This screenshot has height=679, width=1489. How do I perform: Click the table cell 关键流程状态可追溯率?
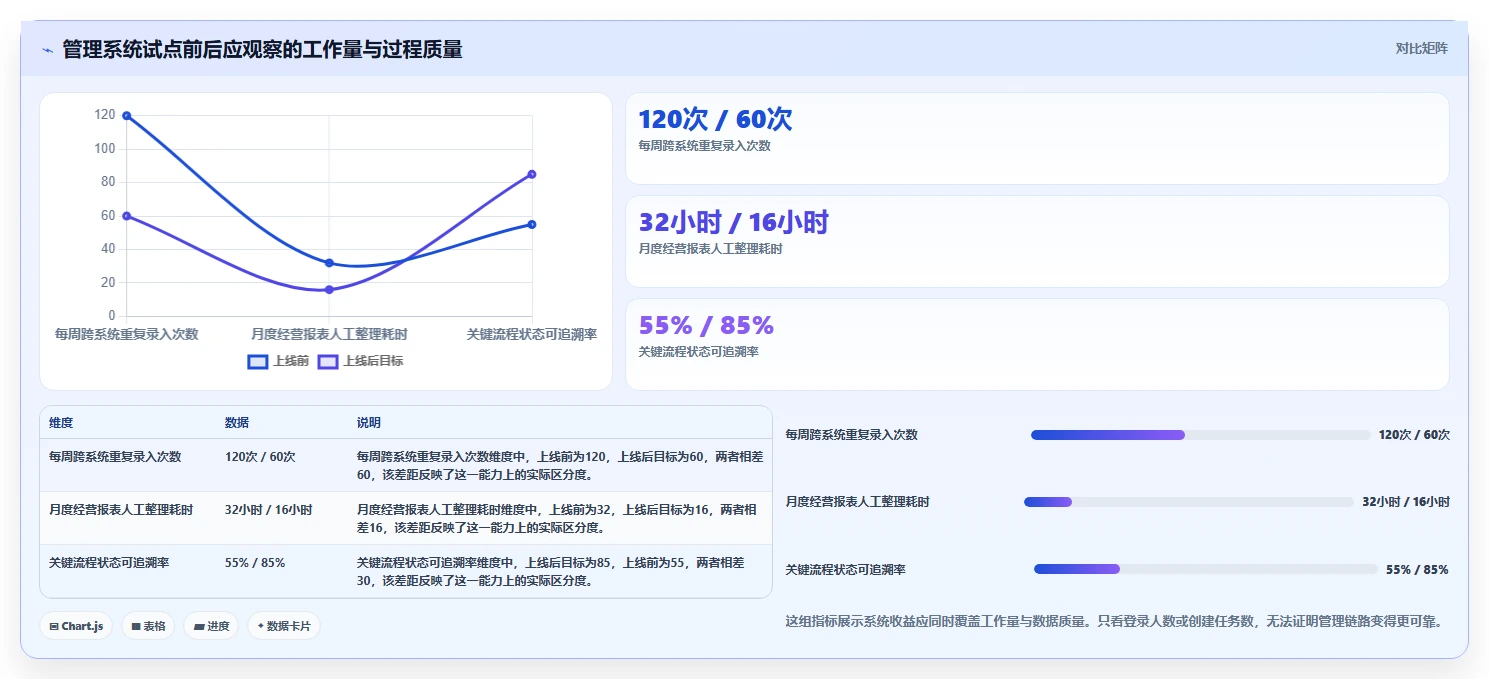click(109, 562)
